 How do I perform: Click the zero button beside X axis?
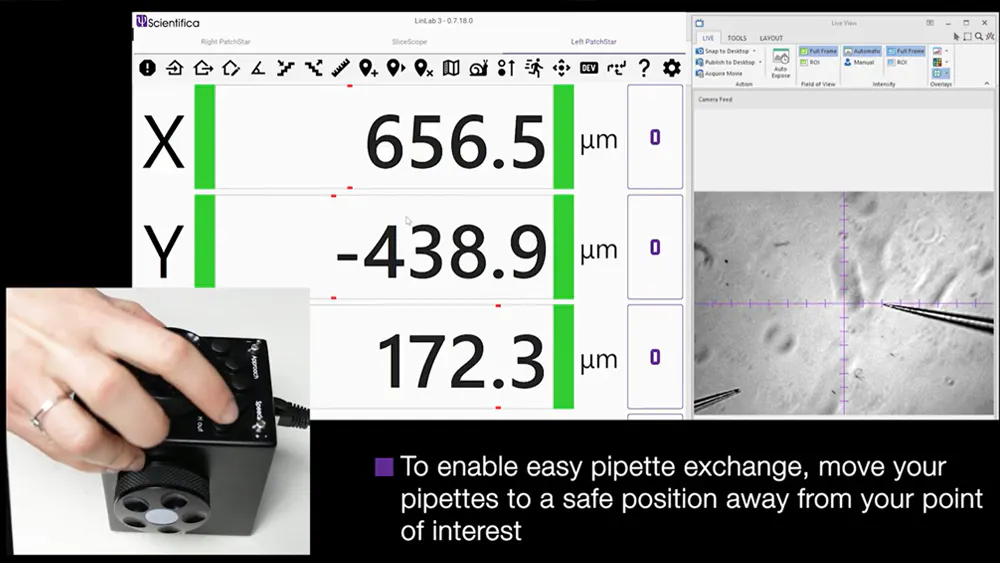(x=655, y=137)
